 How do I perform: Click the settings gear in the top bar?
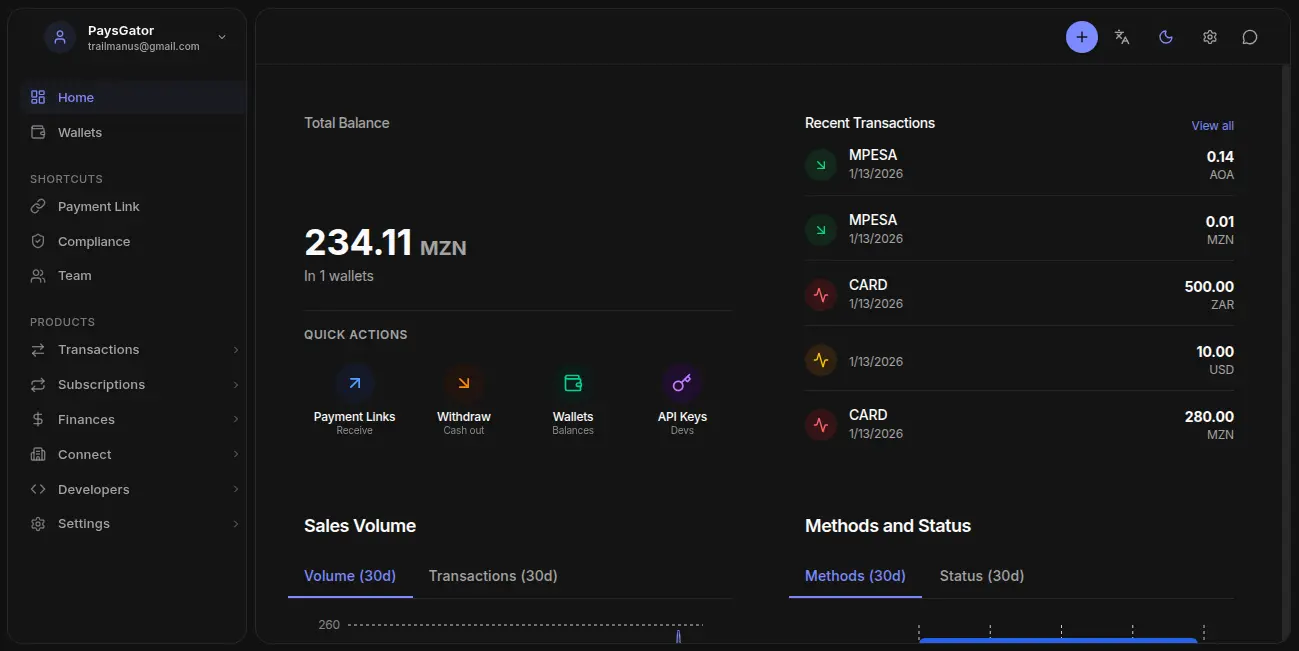[x=1209, y=36]
